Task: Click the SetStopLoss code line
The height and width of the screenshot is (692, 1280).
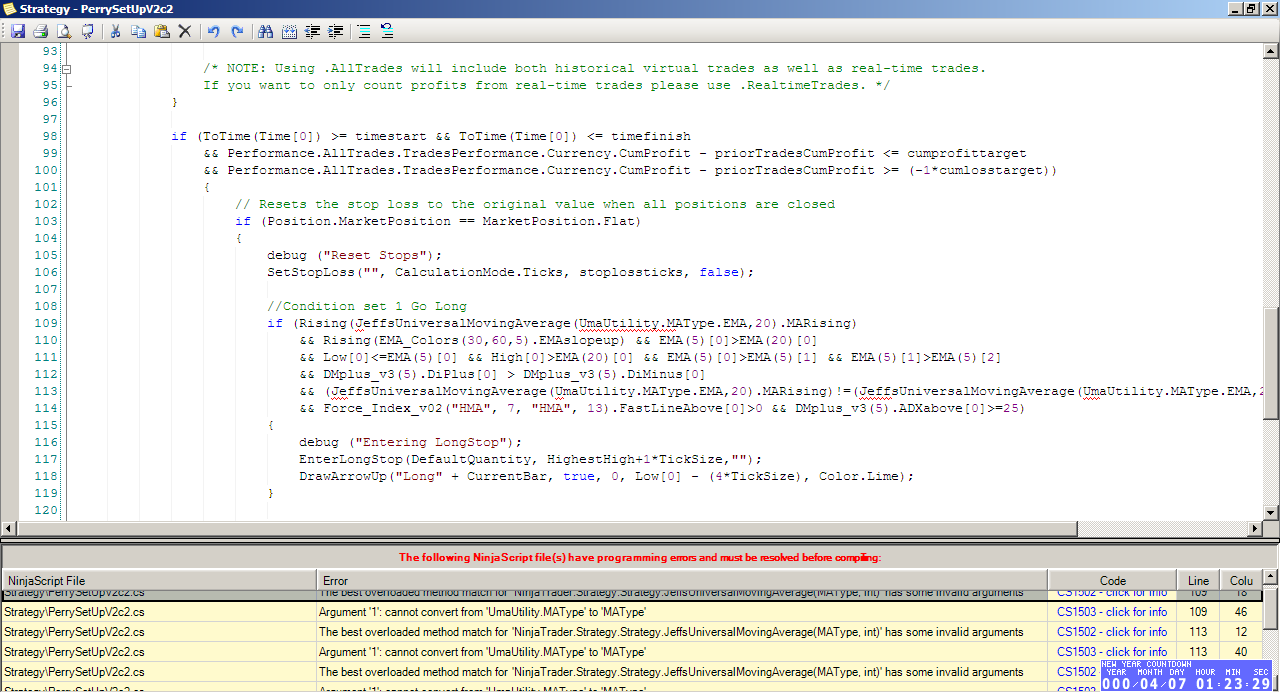Action: 510,272
